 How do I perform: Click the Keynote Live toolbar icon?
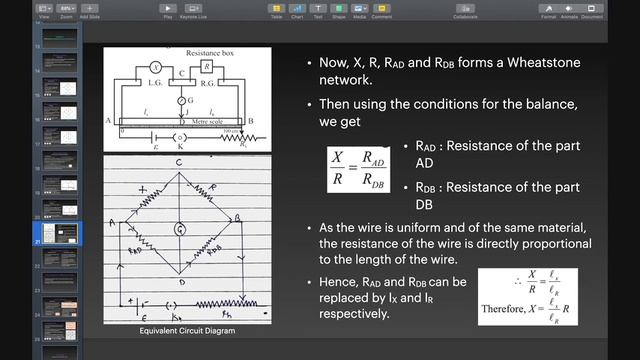193,9
